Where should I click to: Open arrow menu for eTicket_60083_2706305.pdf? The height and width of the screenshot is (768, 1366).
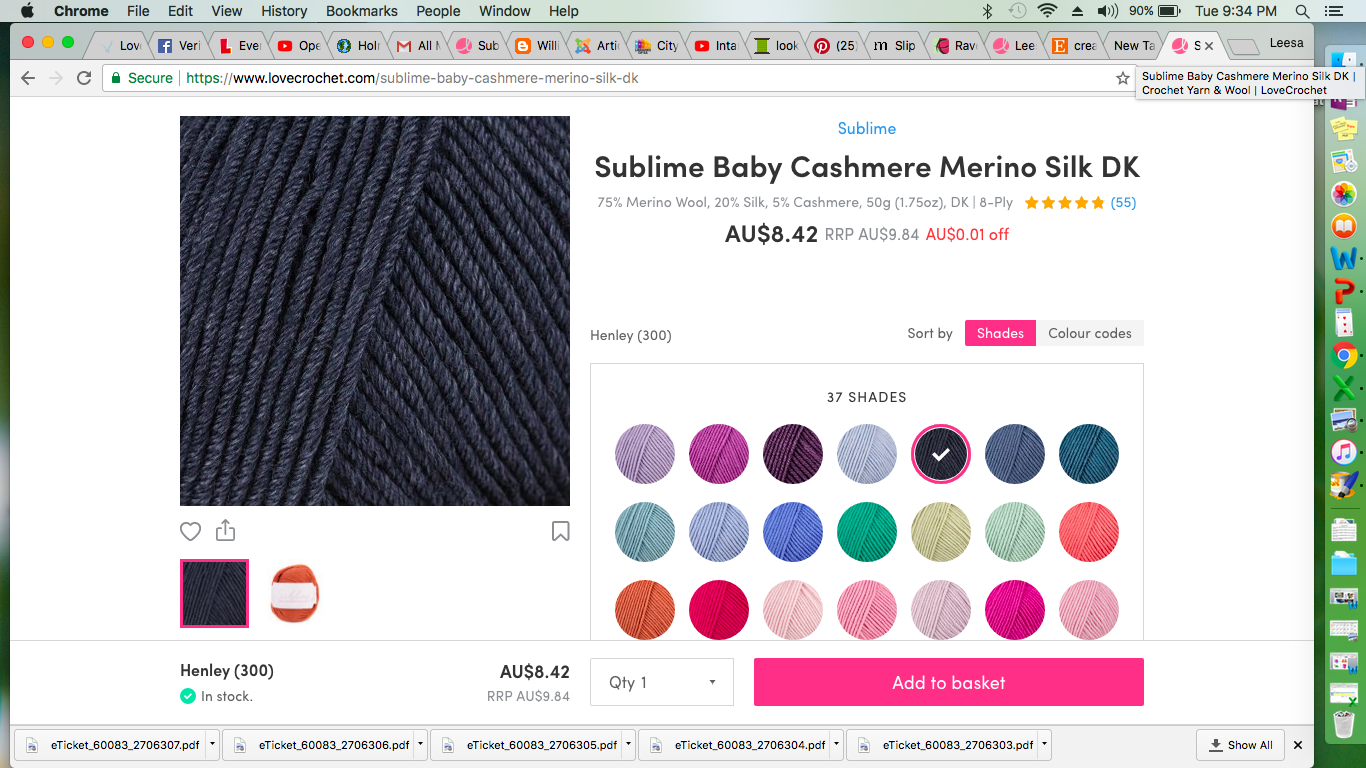629,745
